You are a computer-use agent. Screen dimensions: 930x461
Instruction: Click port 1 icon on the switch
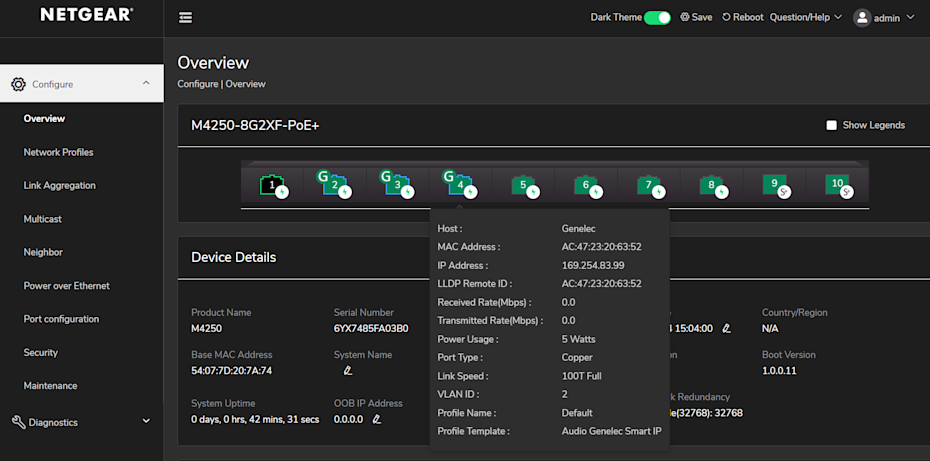272,185
